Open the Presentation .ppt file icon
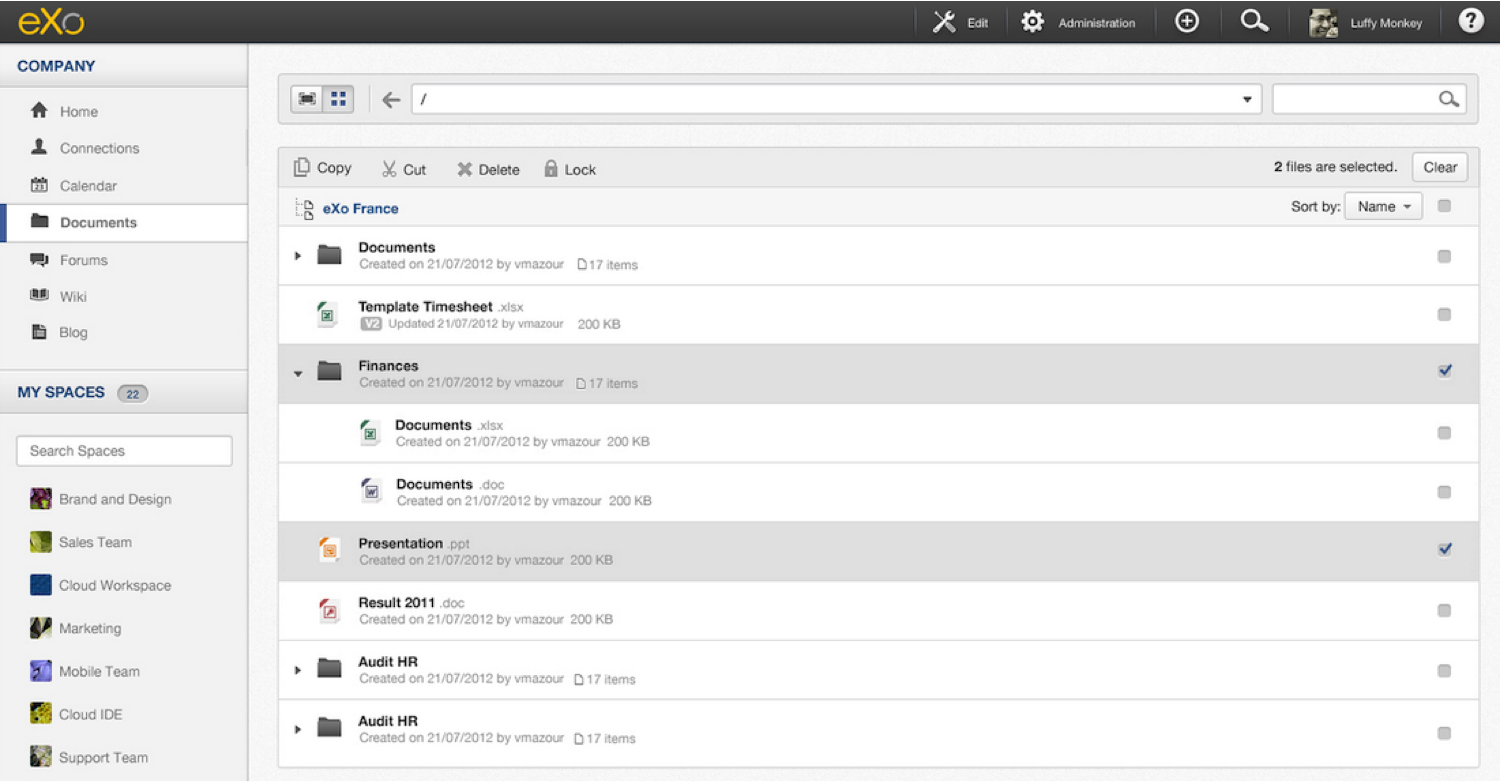The height and width of the screenshot is (782, 1500). tap(328, 551)
